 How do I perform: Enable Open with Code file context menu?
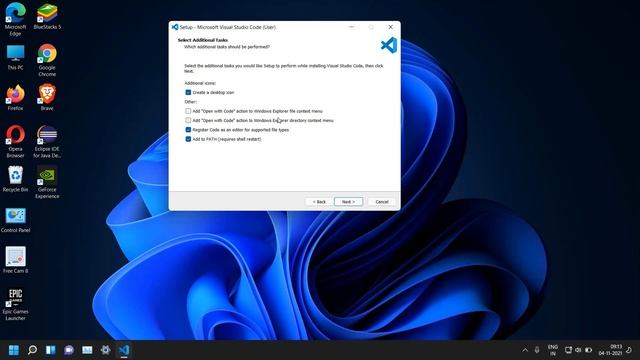coord(188,111)
